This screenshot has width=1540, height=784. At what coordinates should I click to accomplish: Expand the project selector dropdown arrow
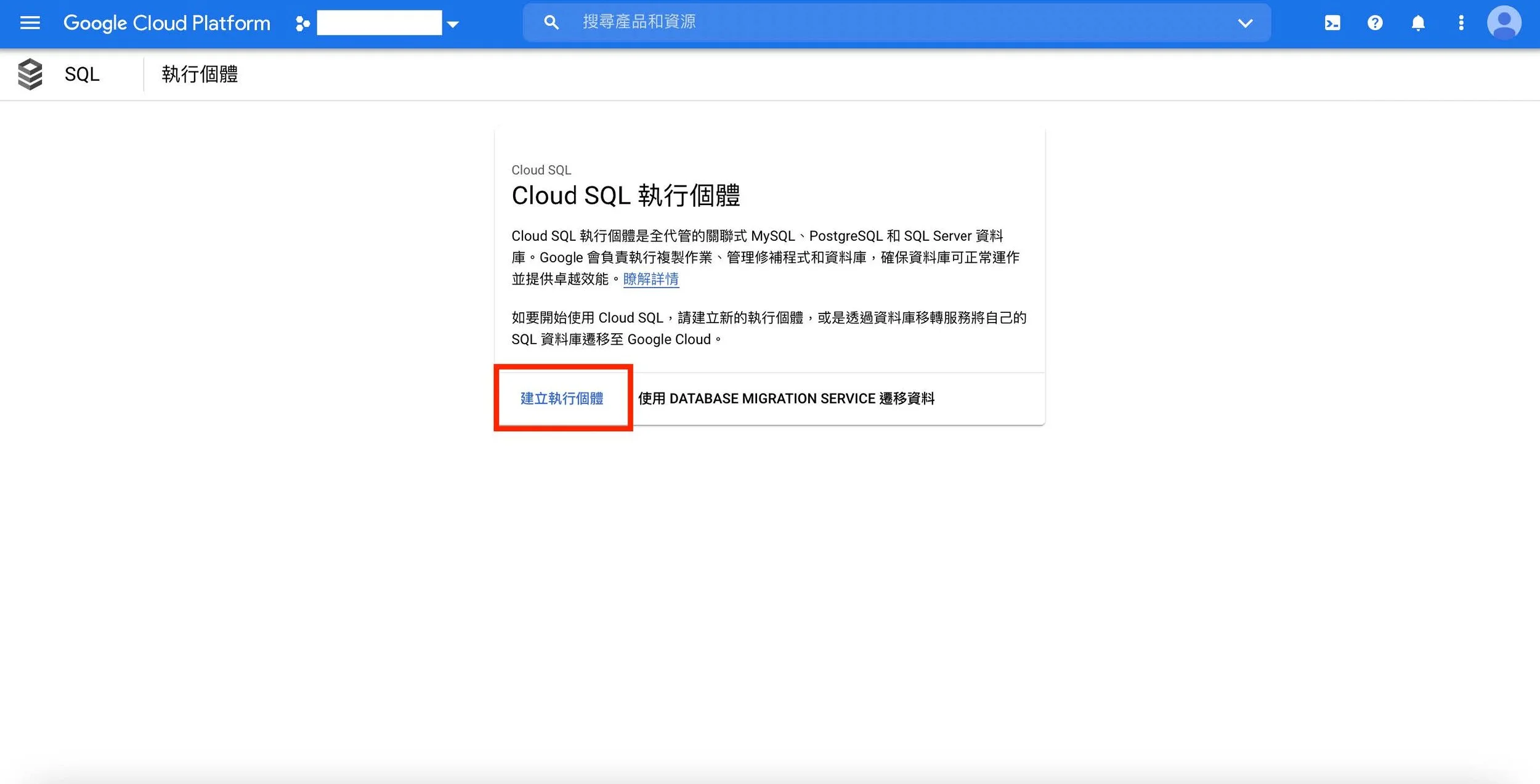(453, 24)
